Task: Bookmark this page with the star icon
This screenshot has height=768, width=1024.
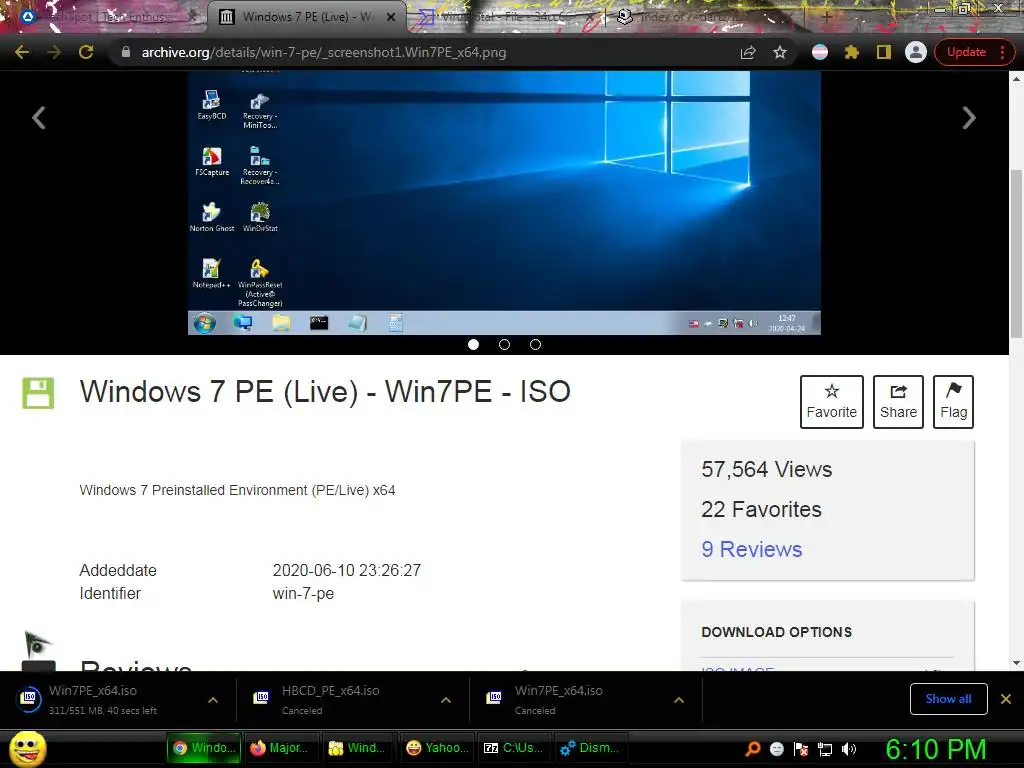Action: click(780, 52)
